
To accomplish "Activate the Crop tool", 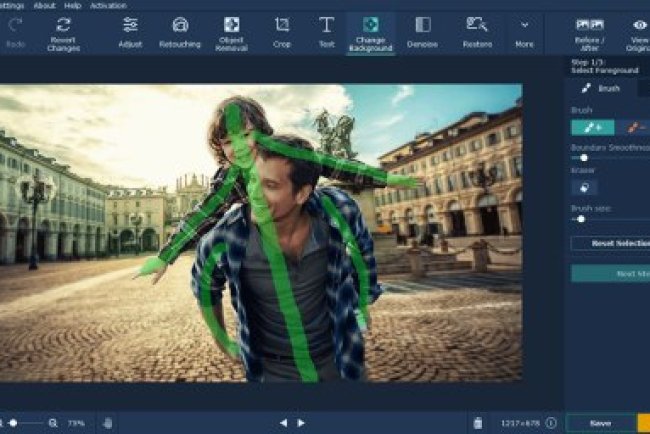I will click(x=282, y=25).
